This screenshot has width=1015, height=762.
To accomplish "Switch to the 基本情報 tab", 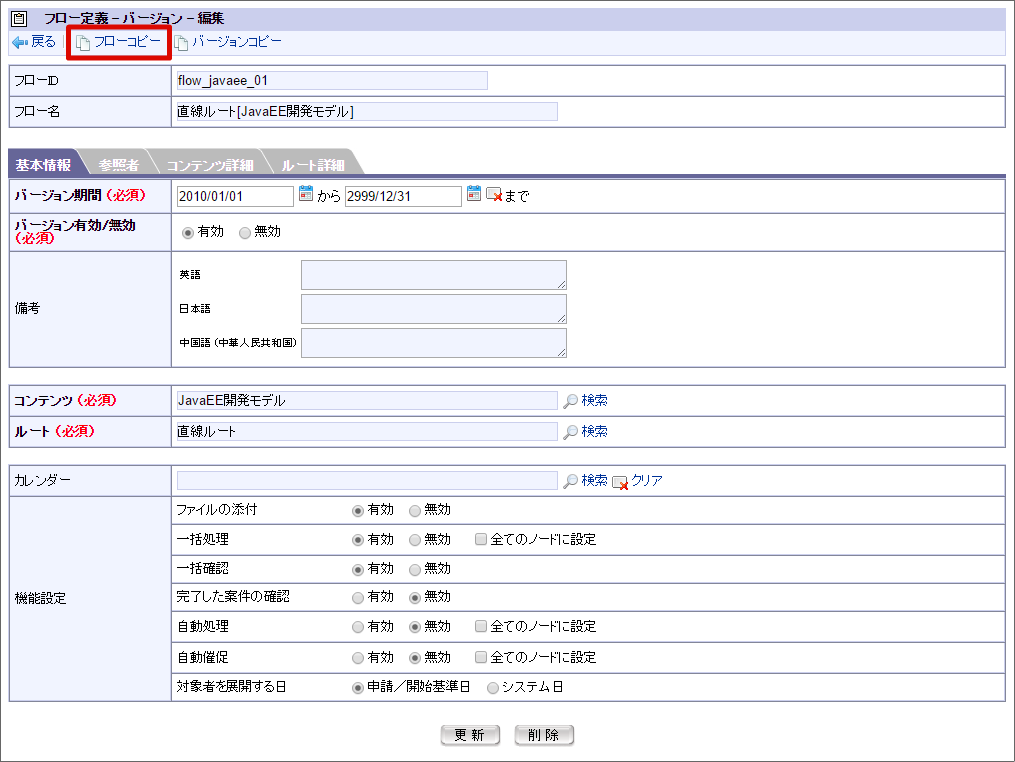I will (43, 165).
